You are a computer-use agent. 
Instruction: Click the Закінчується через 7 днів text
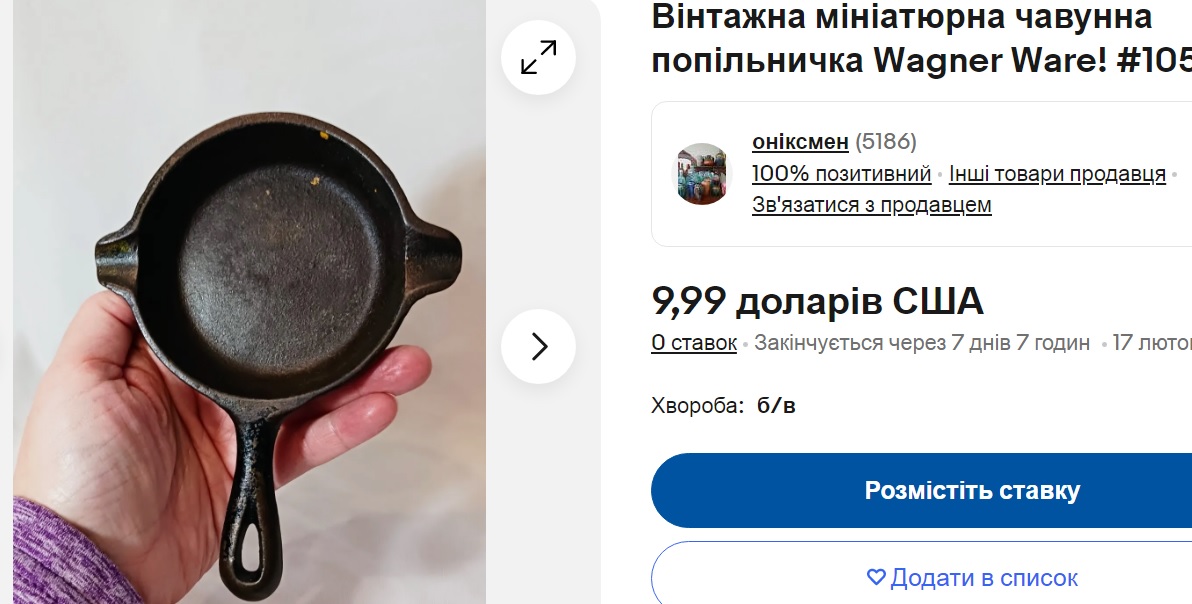coord(922,343)
